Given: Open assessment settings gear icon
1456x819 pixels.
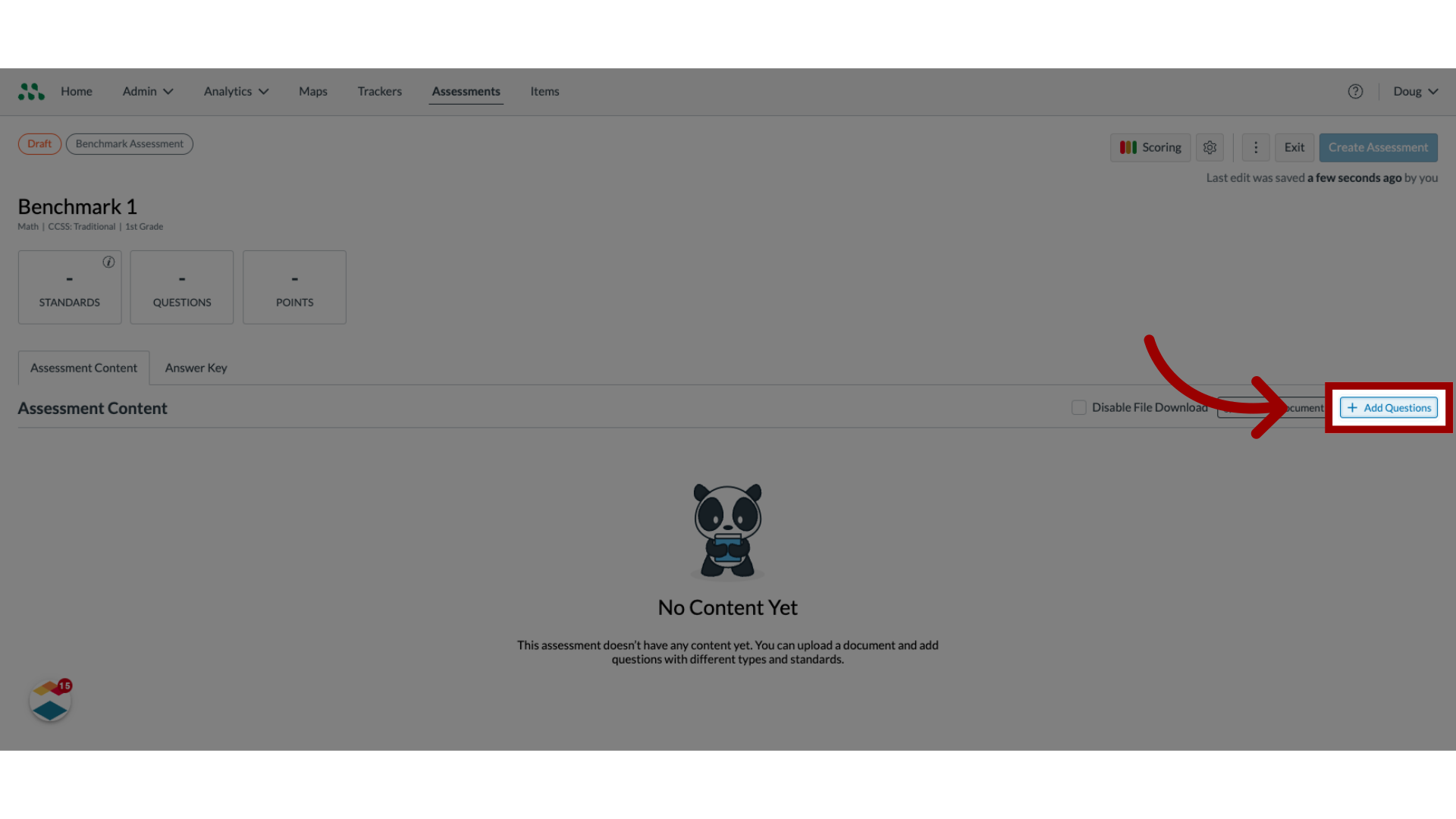Looking at the screenshot, I should point(1210,147).
